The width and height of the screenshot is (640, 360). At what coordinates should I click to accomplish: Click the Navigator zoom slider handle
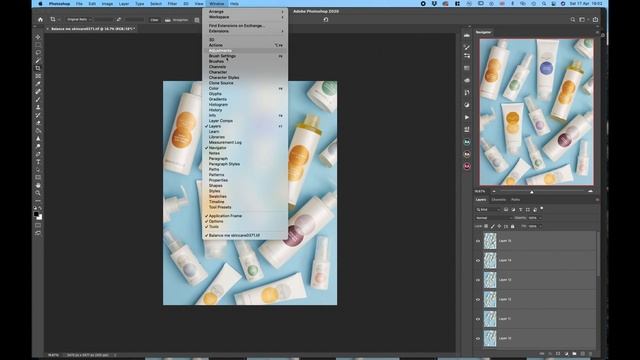tap(531, 192)
